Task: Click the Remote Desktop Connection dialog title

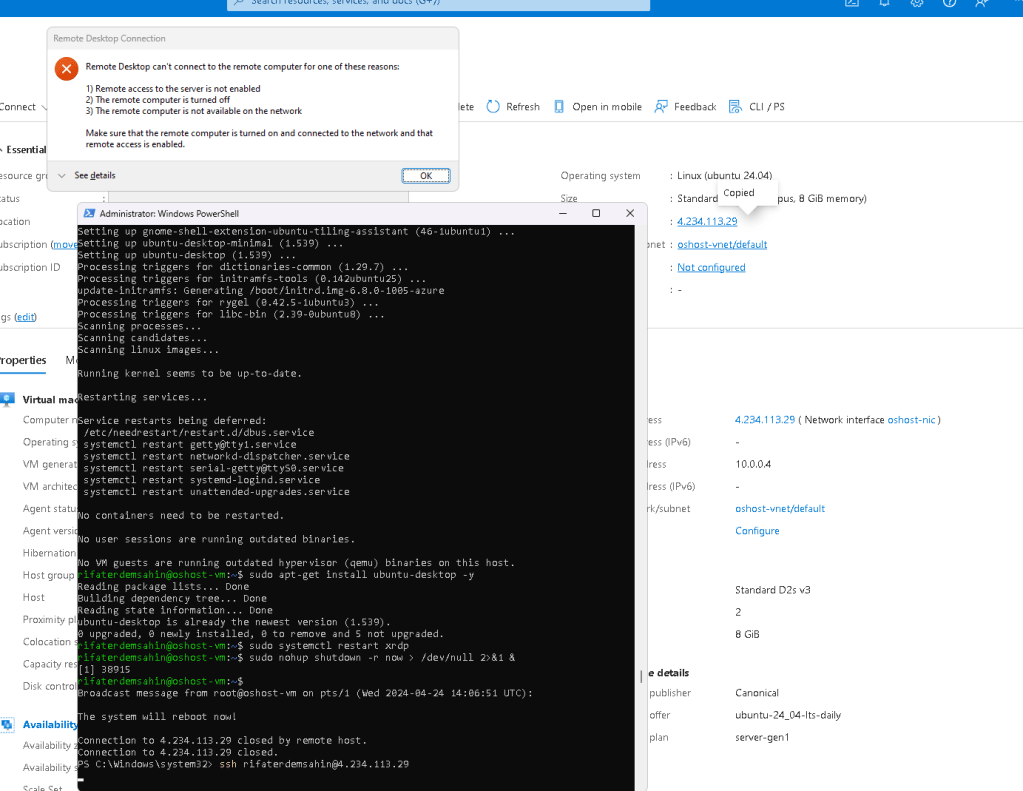Action: 110,39
